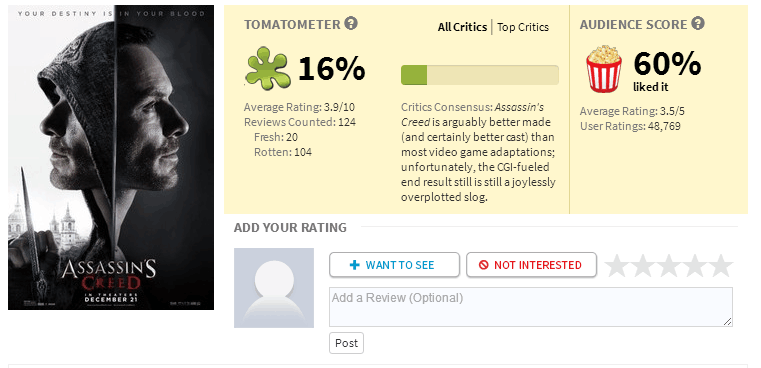This screenshot has height=368, width=761.
Task: Click the Post button
Action: [347, 343]
